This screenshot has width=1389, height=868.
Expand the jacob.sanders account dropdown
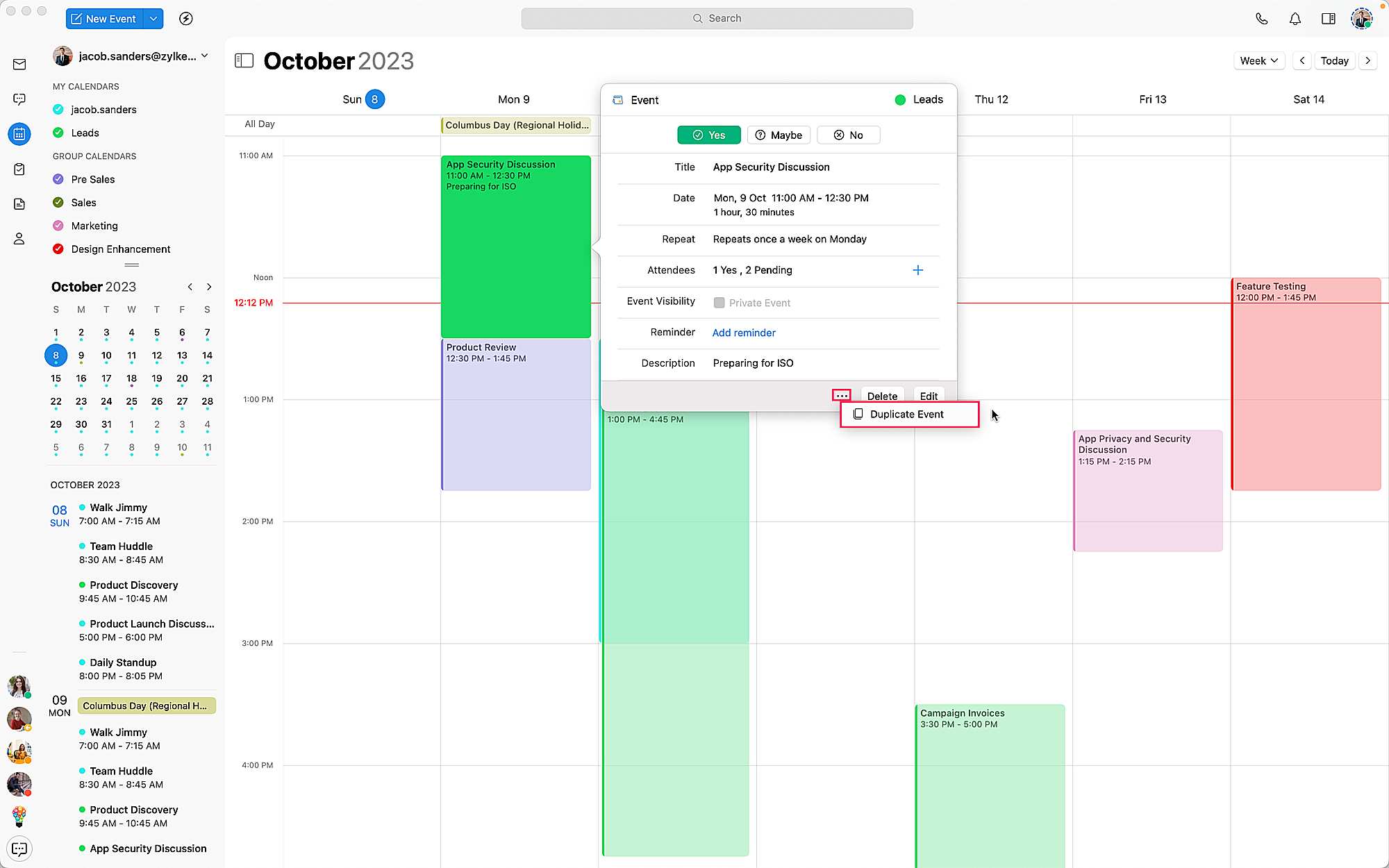click(204, 56)
